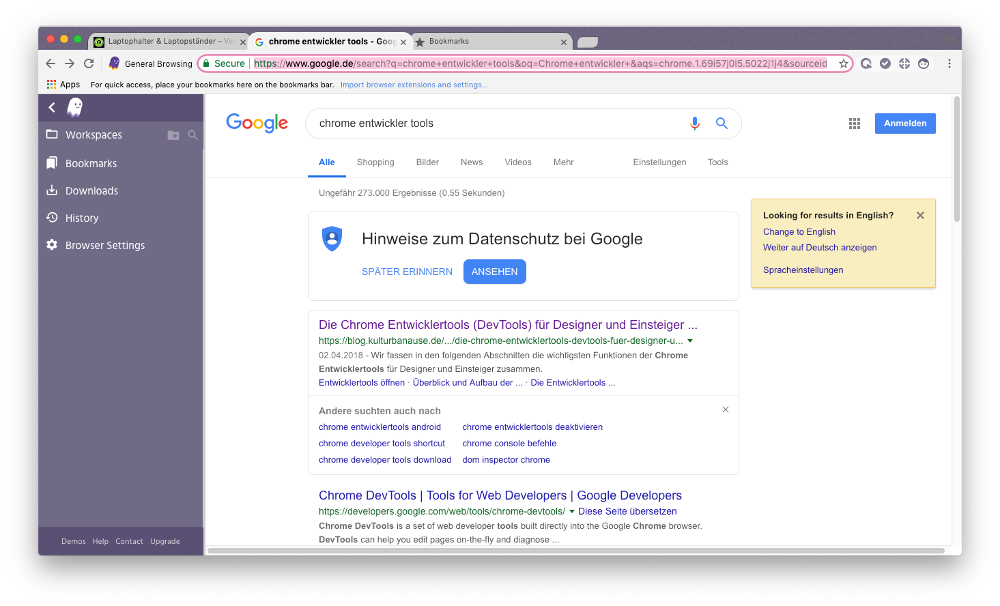Image resolution: width=1000 pixels, height=606 pixels.
Task: Click the address bar URL
Action: click(x=540, y=64)
